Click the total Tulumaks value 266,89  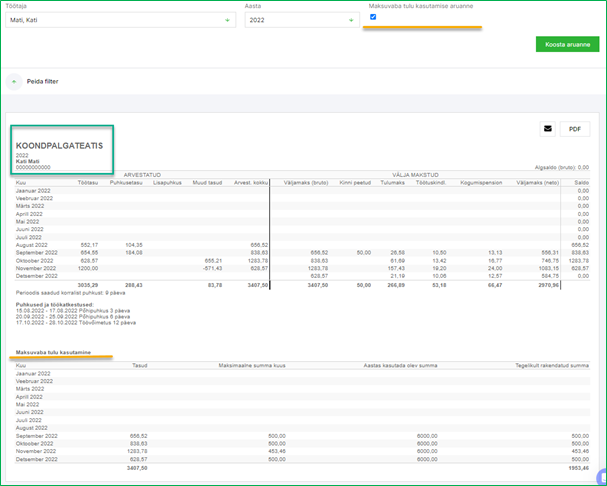[x=396, y=285]
